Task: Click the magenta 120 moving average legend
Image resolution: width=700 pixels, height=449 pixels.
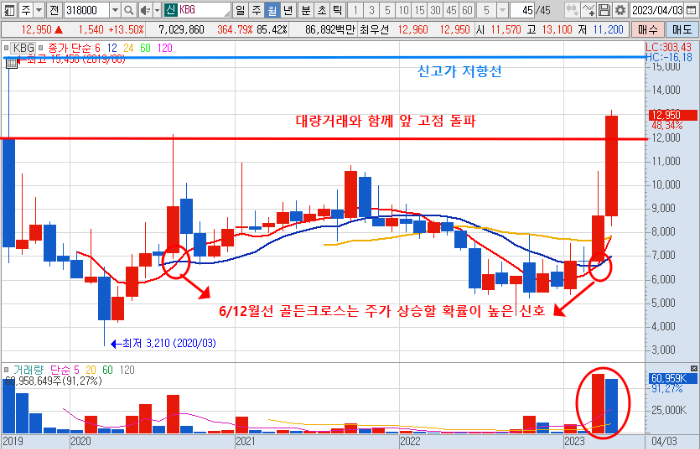Action: tap(165, 48)
